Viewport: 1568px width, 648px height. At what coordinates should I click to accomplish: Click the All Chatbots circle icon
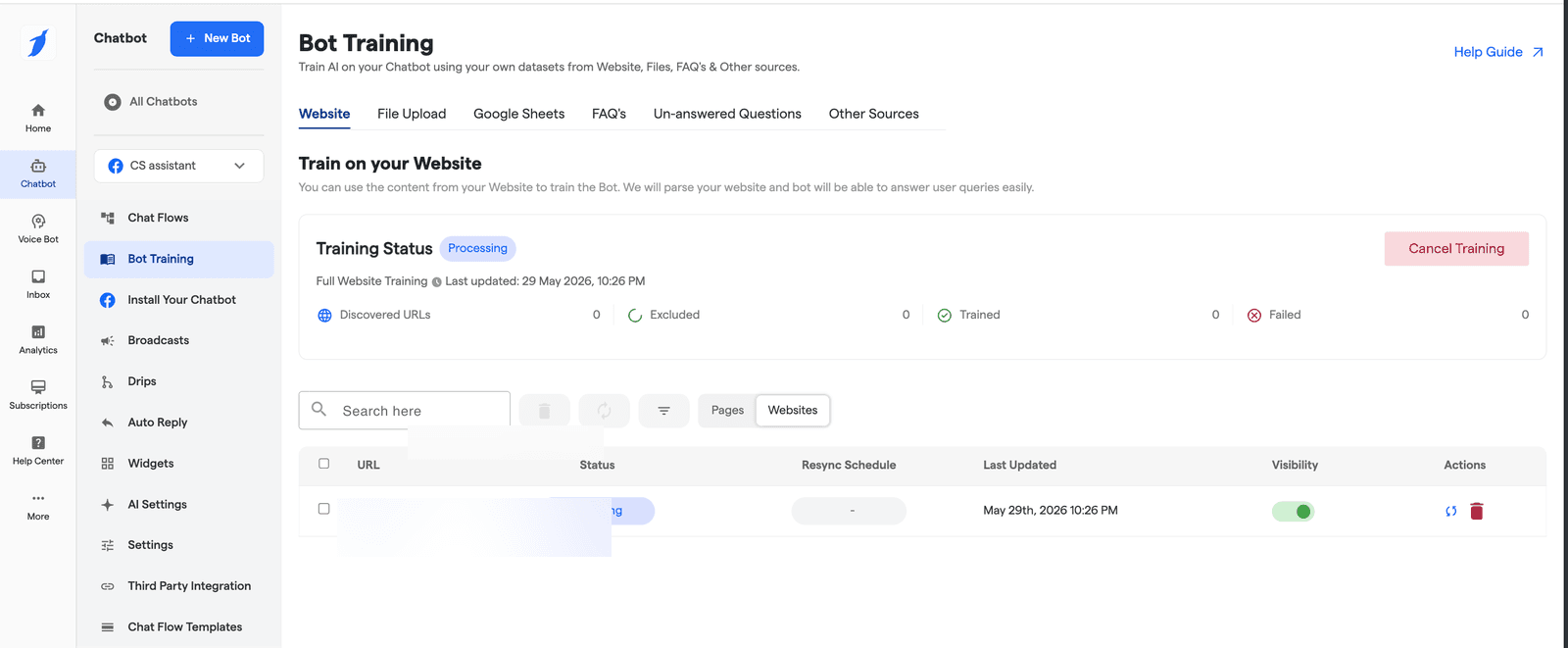coord(113,102)
